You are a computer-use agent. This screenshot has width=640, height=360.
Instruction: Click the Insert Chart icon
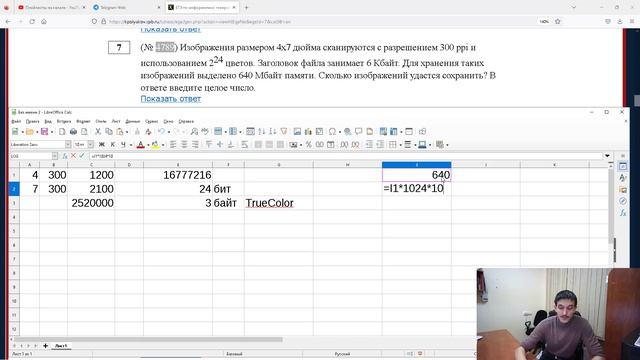coord(308,131)
